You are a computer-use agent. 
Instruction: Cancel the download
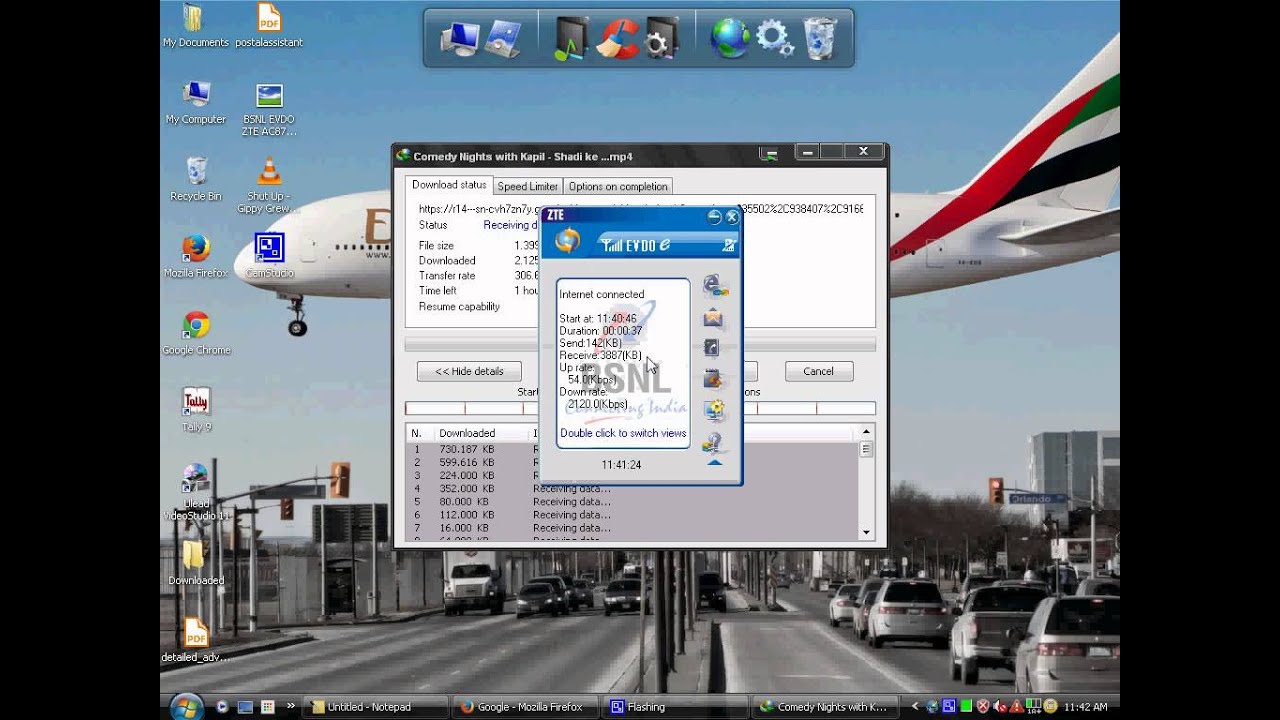(818, 371)
